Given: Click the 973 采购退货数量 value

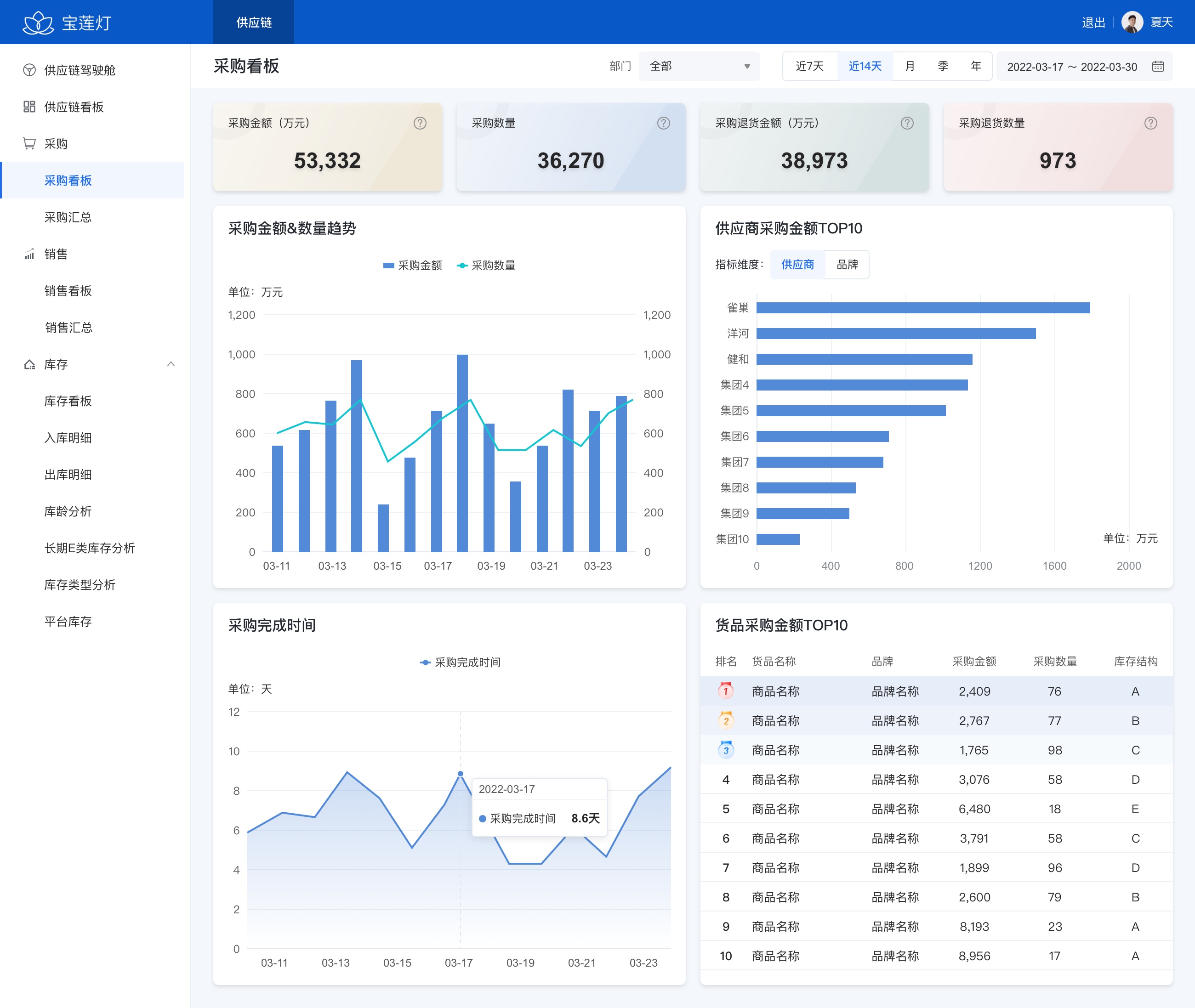Looking at the screenshot, I should pyautogui.click(x=1058, y=160).
